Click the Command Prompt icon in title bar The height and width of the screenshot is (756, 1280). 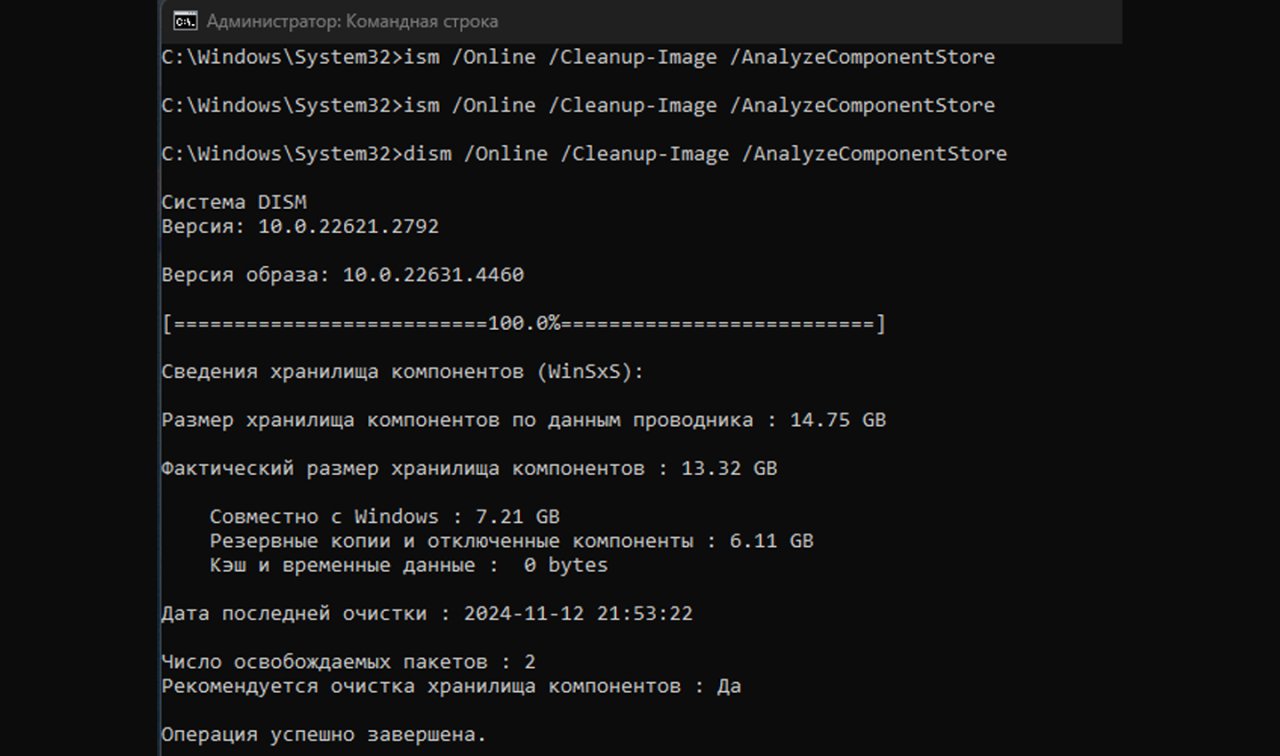point(184,21)
